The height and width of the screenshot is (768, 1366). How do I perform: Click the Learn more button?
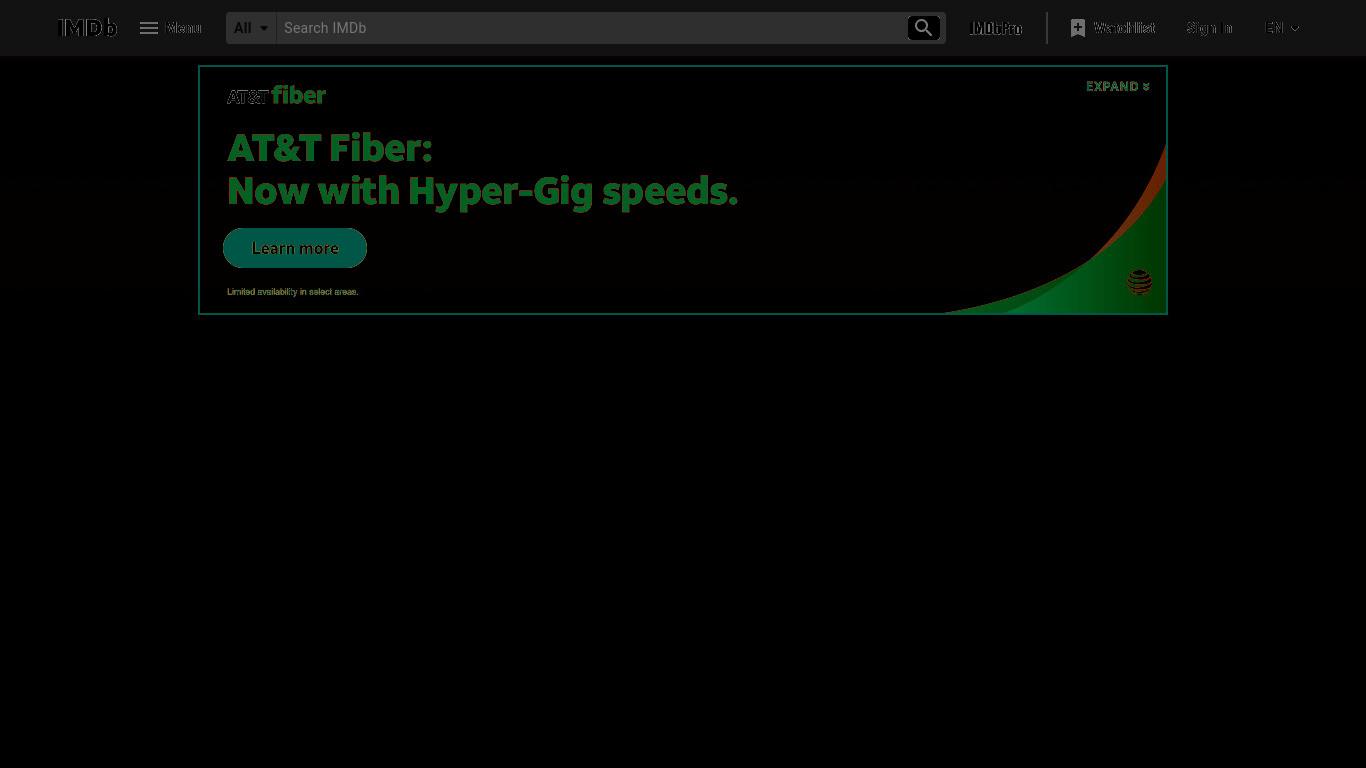pyautogui.click(x=295, y=248)
